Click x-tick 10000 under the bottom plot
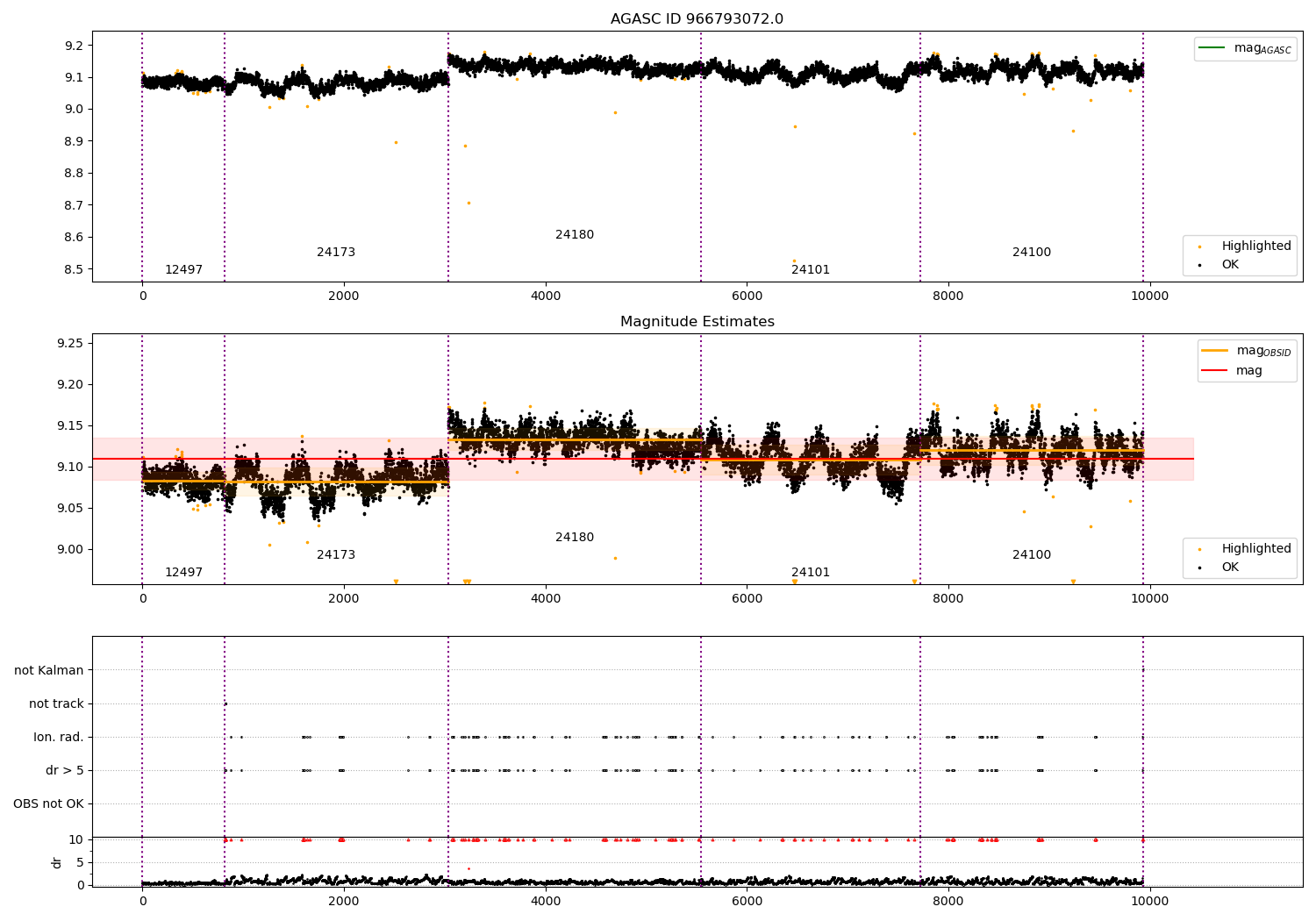This screenshot has height=921, width=1316. (1149, 901)
